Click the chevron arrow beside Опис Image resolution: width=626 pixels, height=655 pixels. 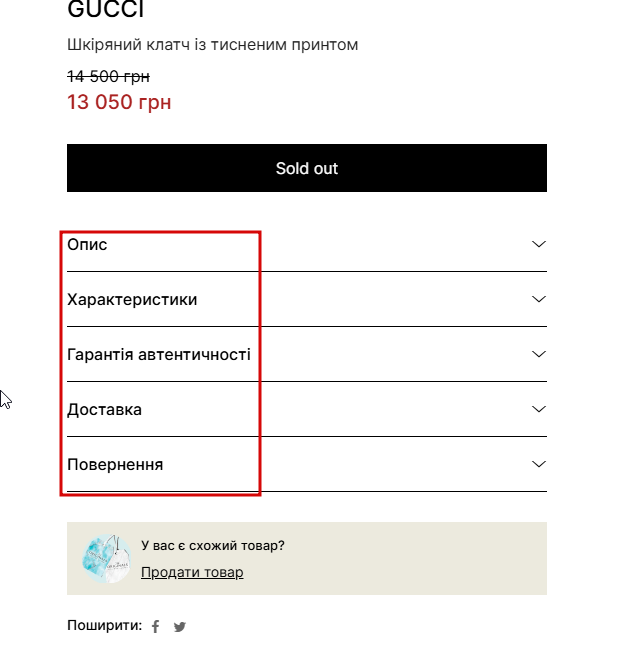(x=539, y=244)
